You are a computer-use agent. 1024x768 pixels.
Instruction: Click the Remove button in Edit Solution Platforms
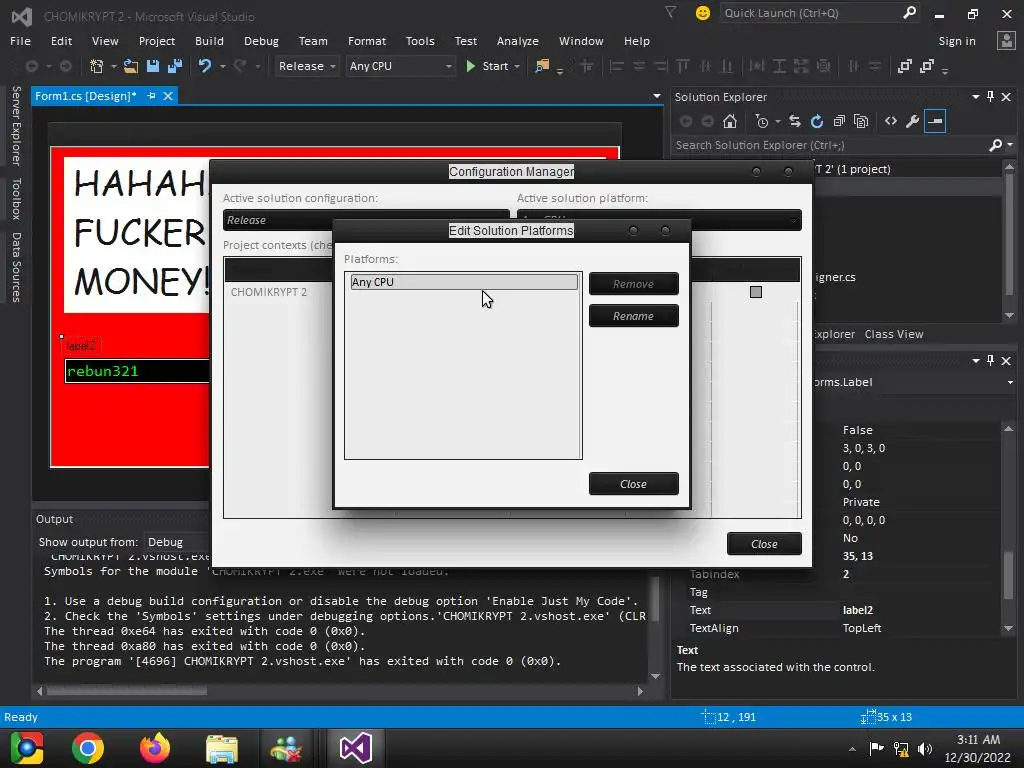click(633, 283)
